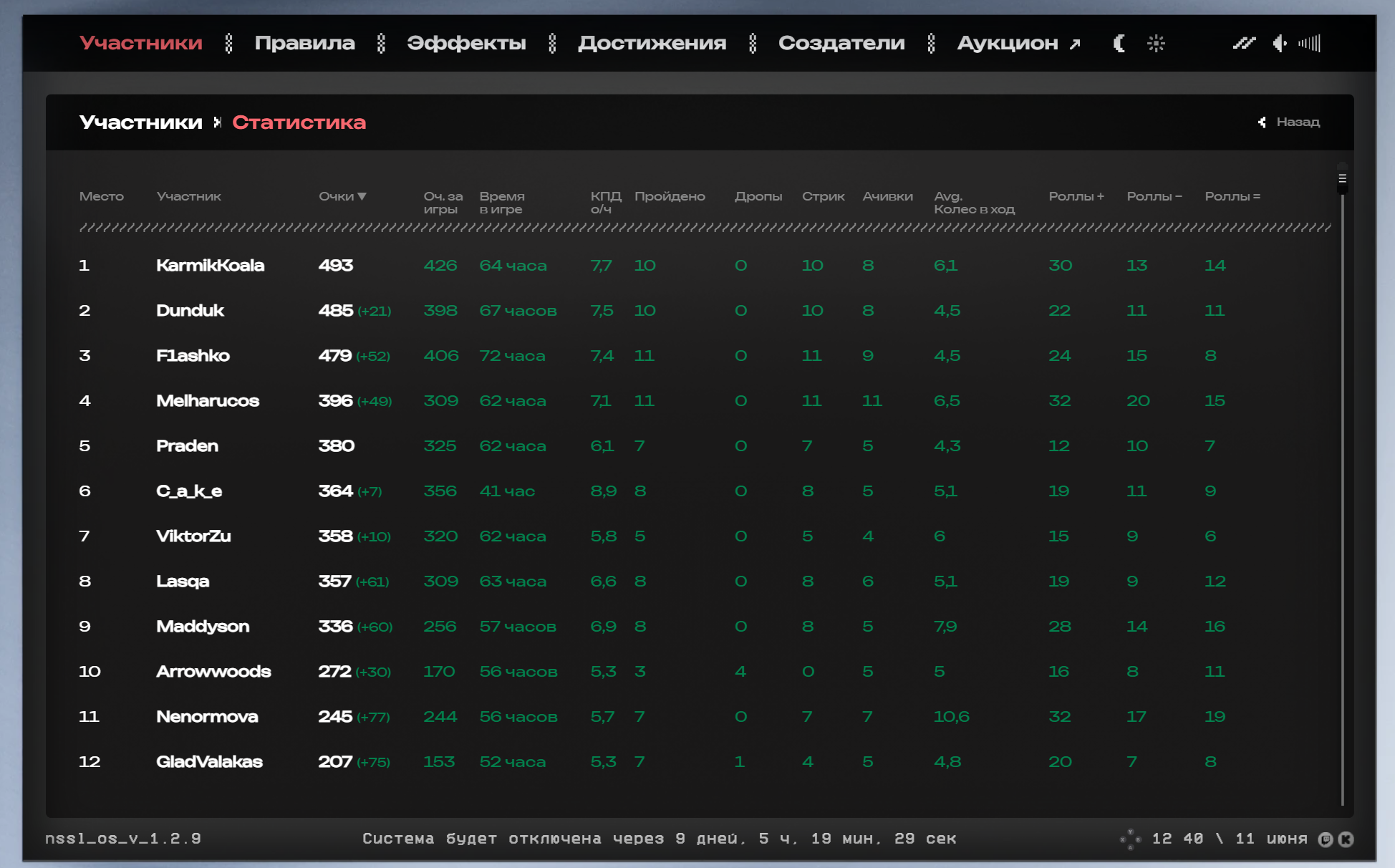
Task: Open participant Arrowwoods
Action: tap(214, 672)
